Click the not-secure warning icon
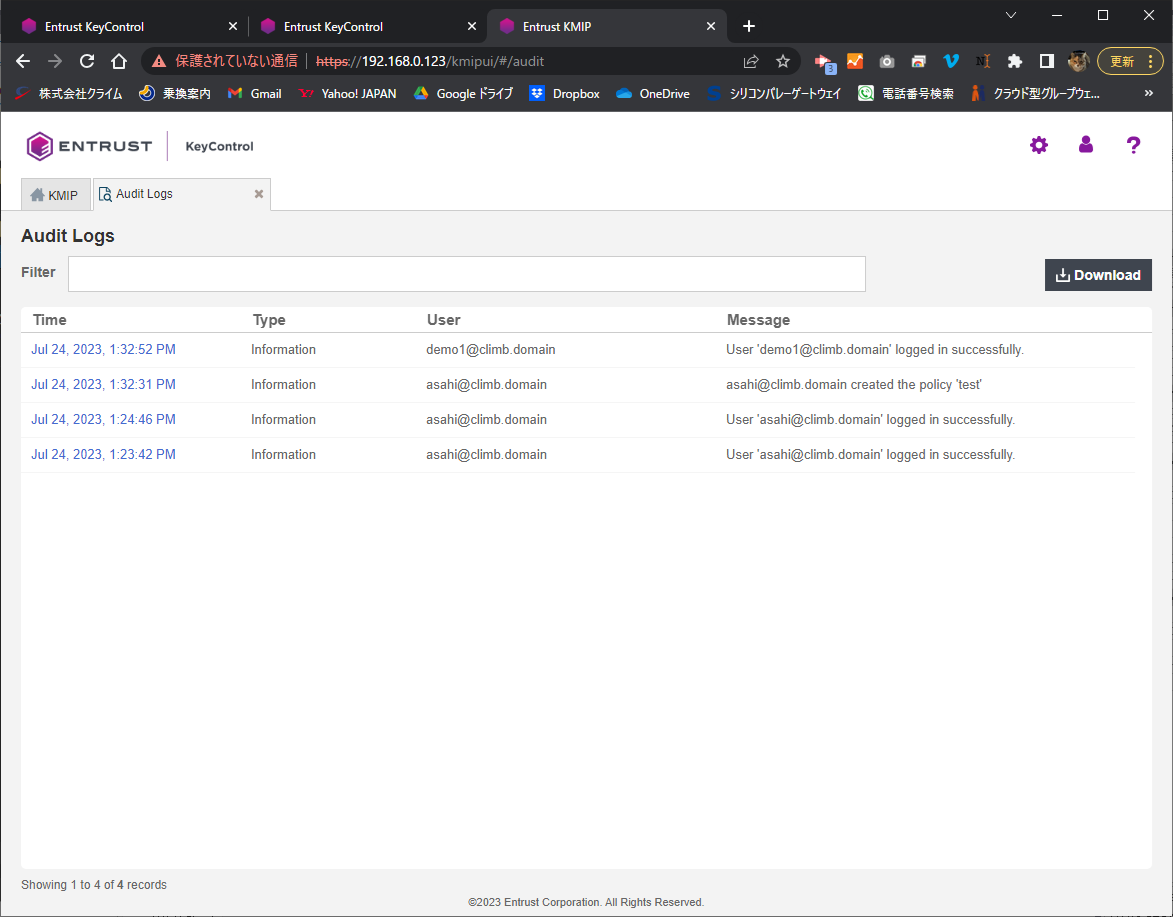 pyautogui.click(x=159, y=61)
